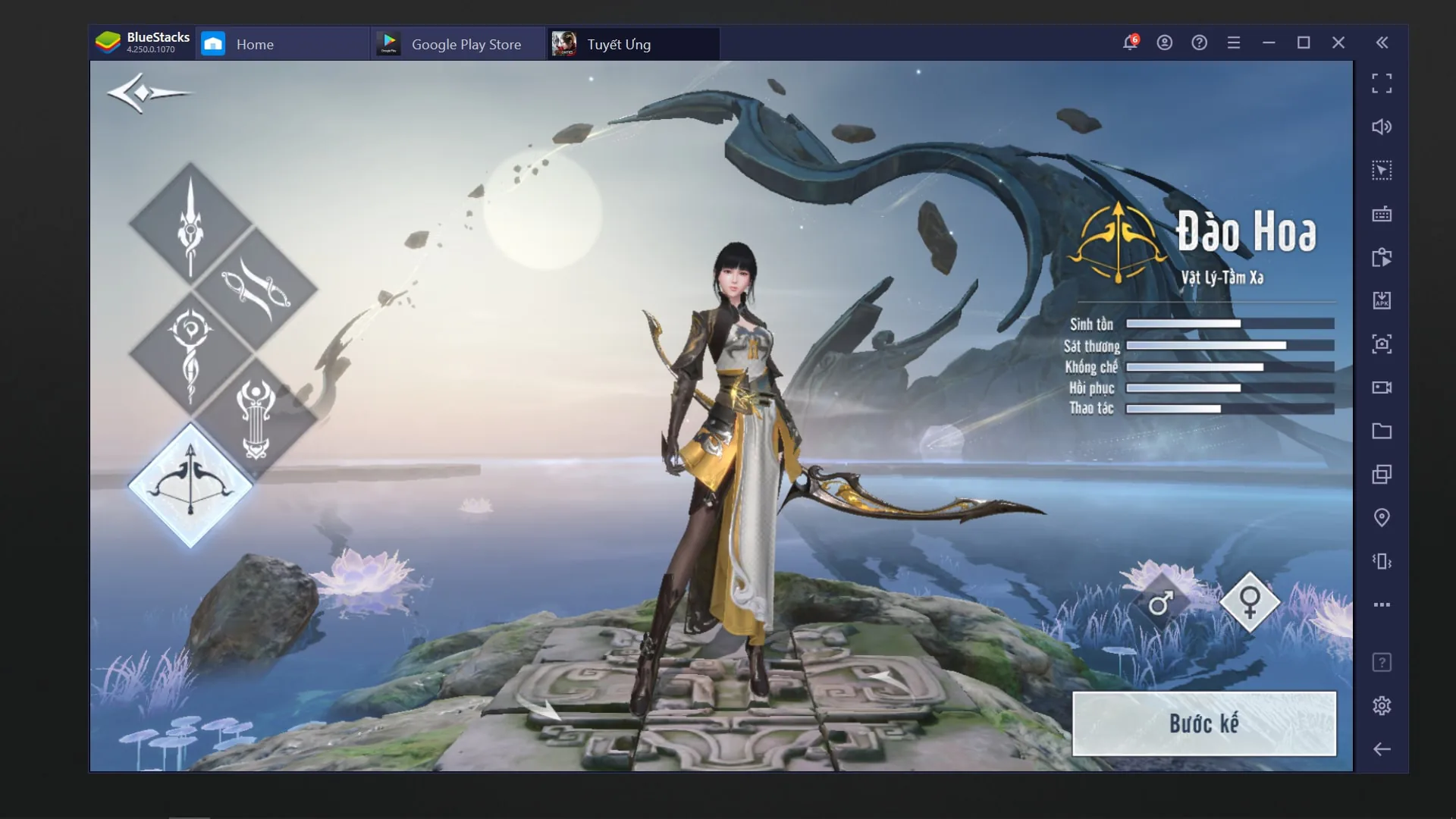This screenshot has height=819, width=1456.
Task: Switch to female gender symbol
Action: click(1250, 602)
